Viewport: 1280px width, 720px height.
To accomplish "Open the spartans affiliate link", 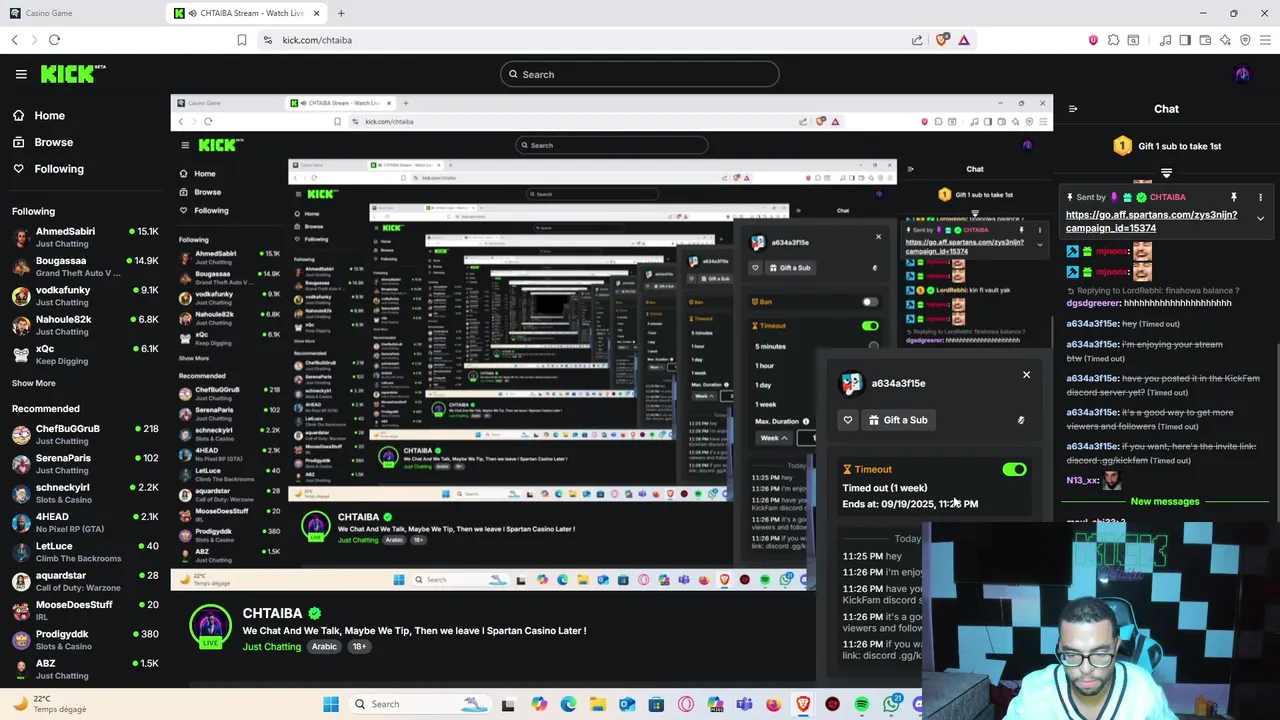I will (x=1151, y=221).
